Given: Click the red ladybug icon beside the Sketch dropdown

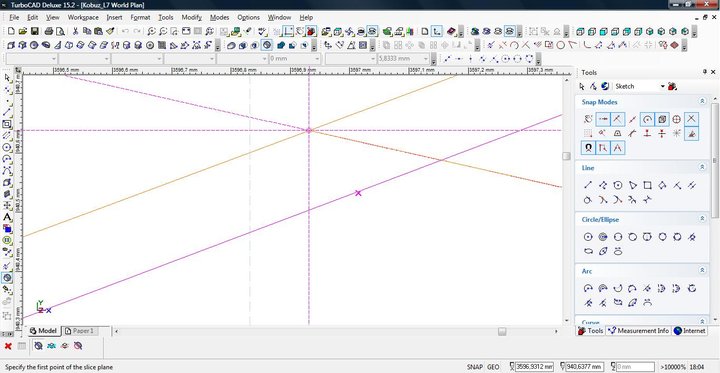Looking at the screenshot, I should click(673, 86).
